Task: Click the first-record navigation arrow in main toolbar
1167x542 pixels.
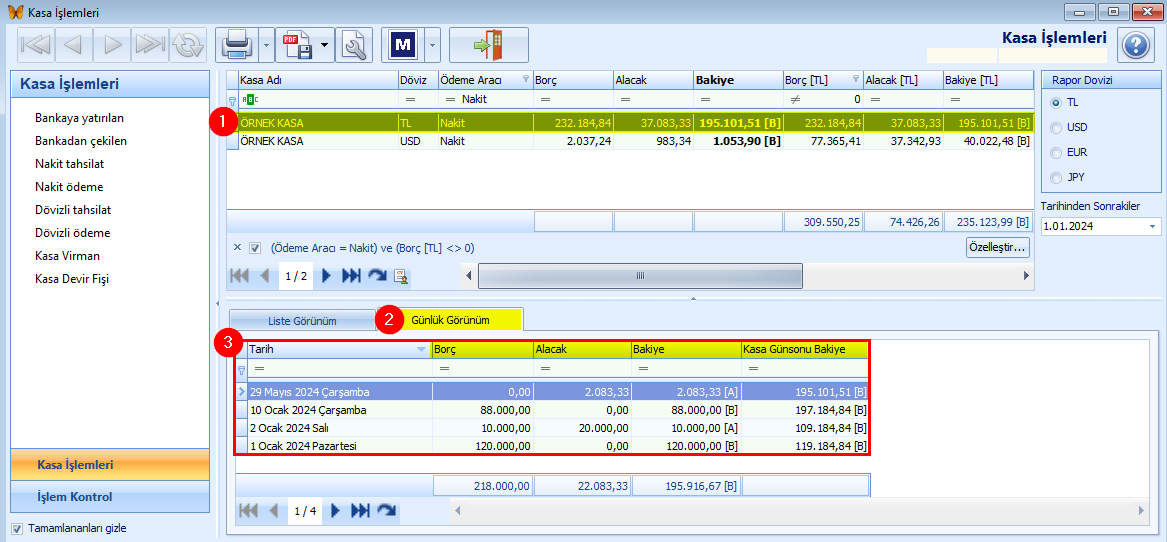Action: tap(36, 45)
